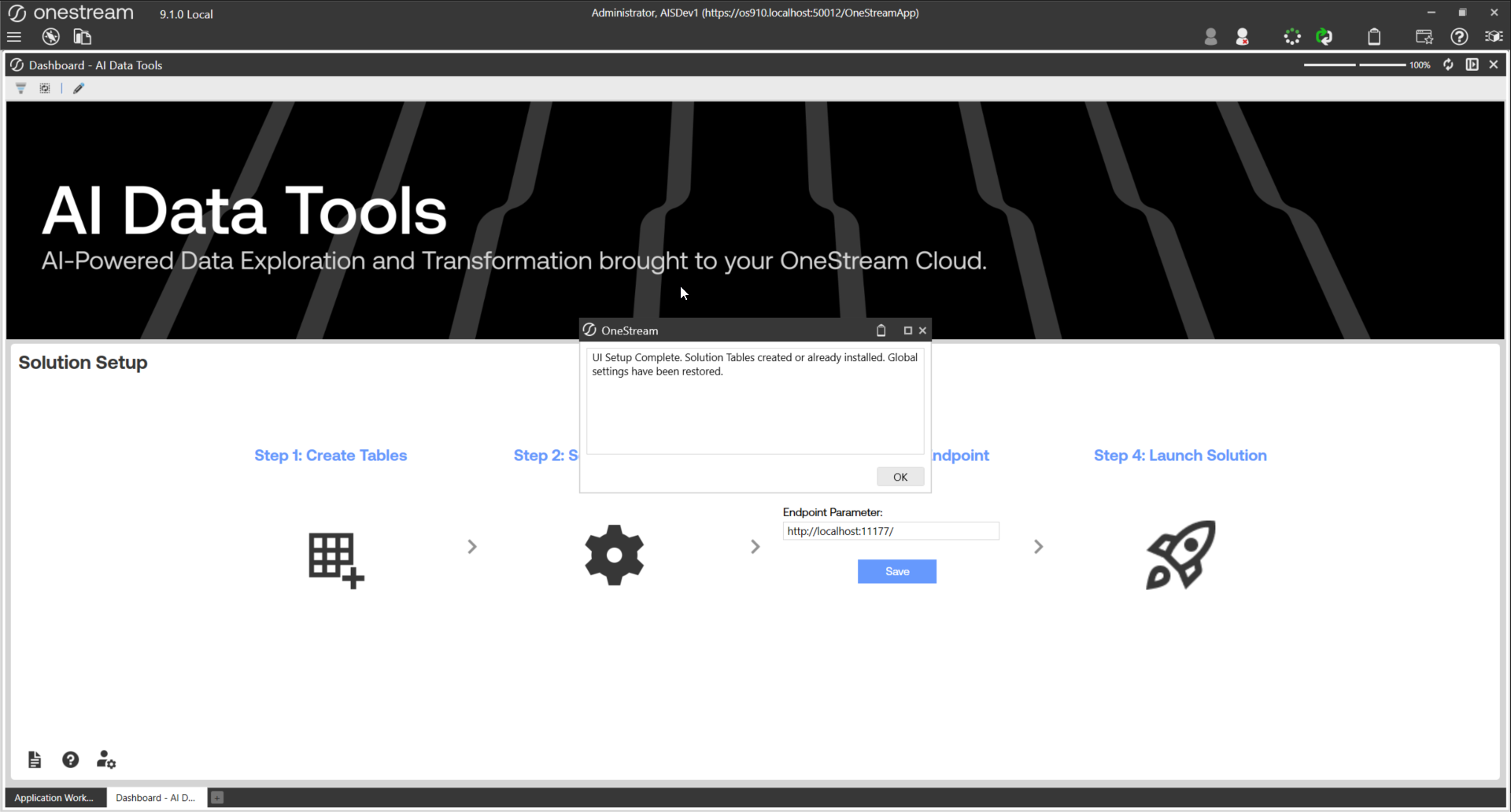
Task: Add a new tab with plus button
Action: (x=217, y=798)
